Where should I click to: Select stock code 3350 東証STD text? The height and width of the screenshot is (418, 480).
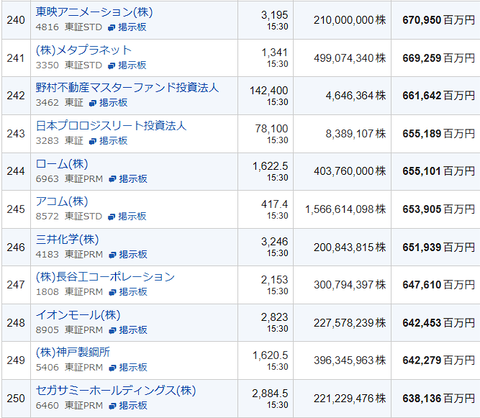click(x=69, y=65)
